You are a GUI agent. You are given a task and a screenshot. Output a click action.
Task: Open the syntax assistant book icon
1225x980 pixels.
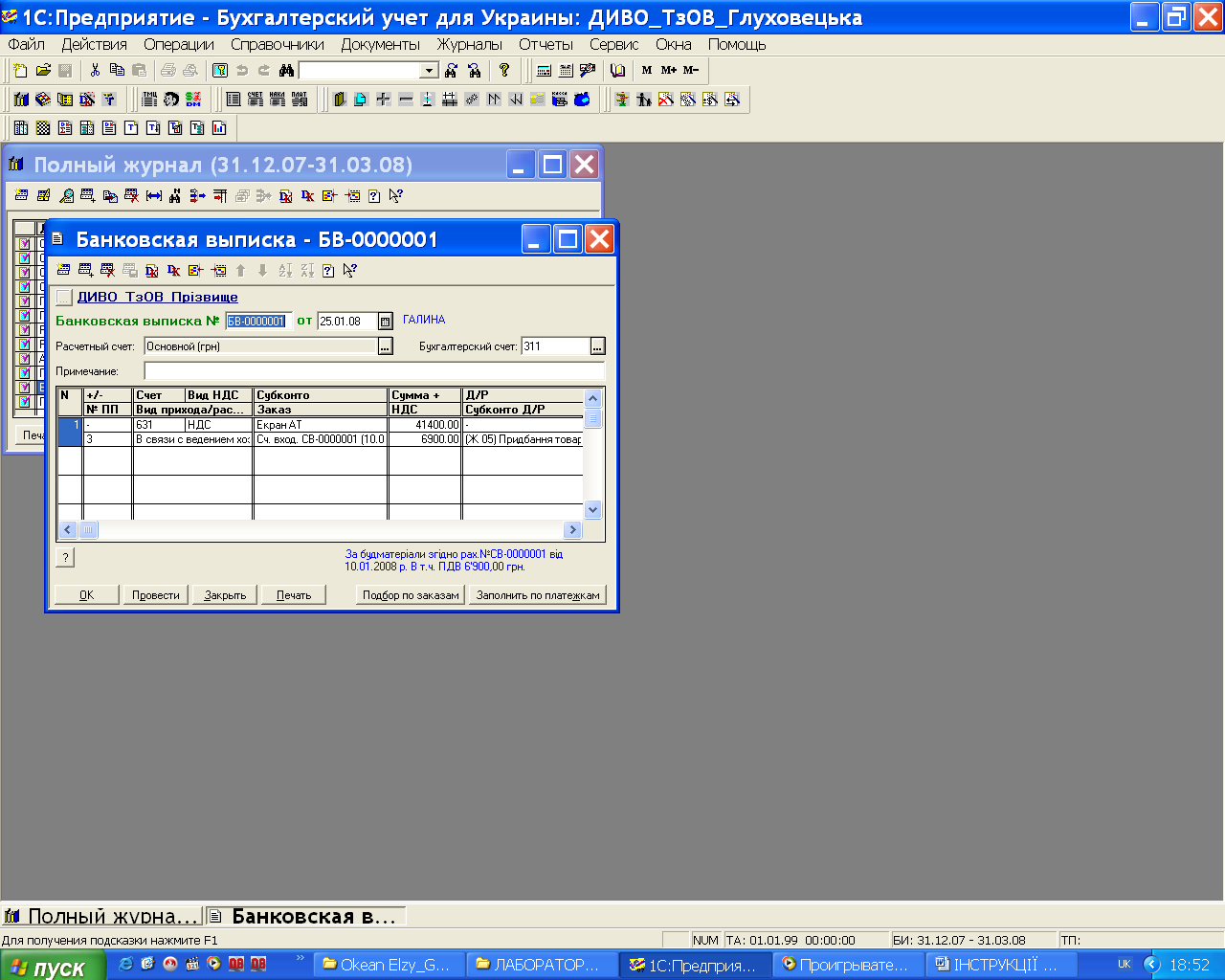click(x=617, y=70)
